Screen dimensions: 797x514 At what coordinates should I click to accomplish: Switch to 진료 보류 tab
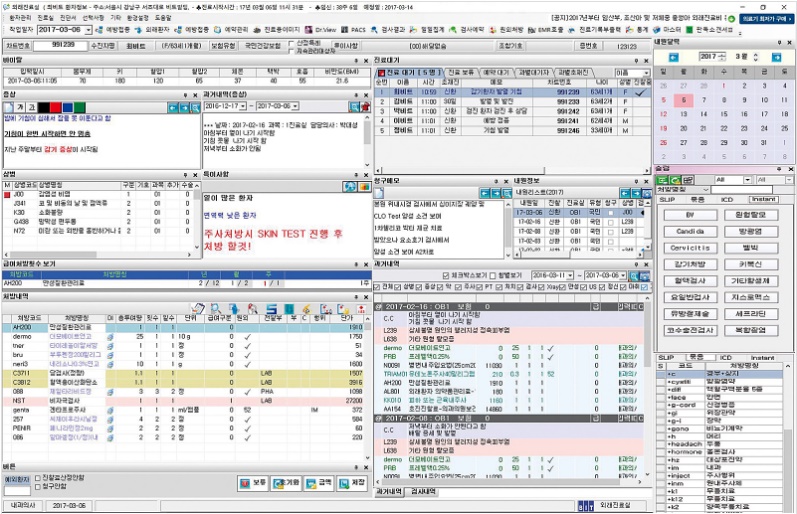461,73
